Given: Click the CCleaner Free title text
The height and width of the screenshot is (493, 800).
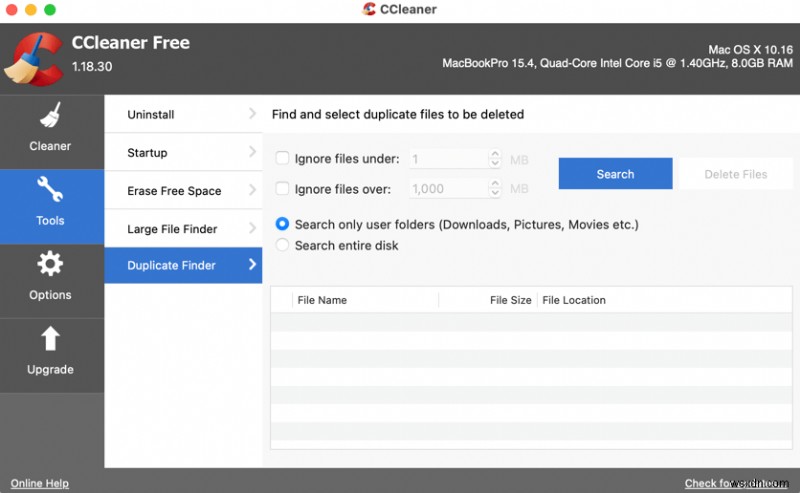Looking at the screenshot, I should click(131, 42).
